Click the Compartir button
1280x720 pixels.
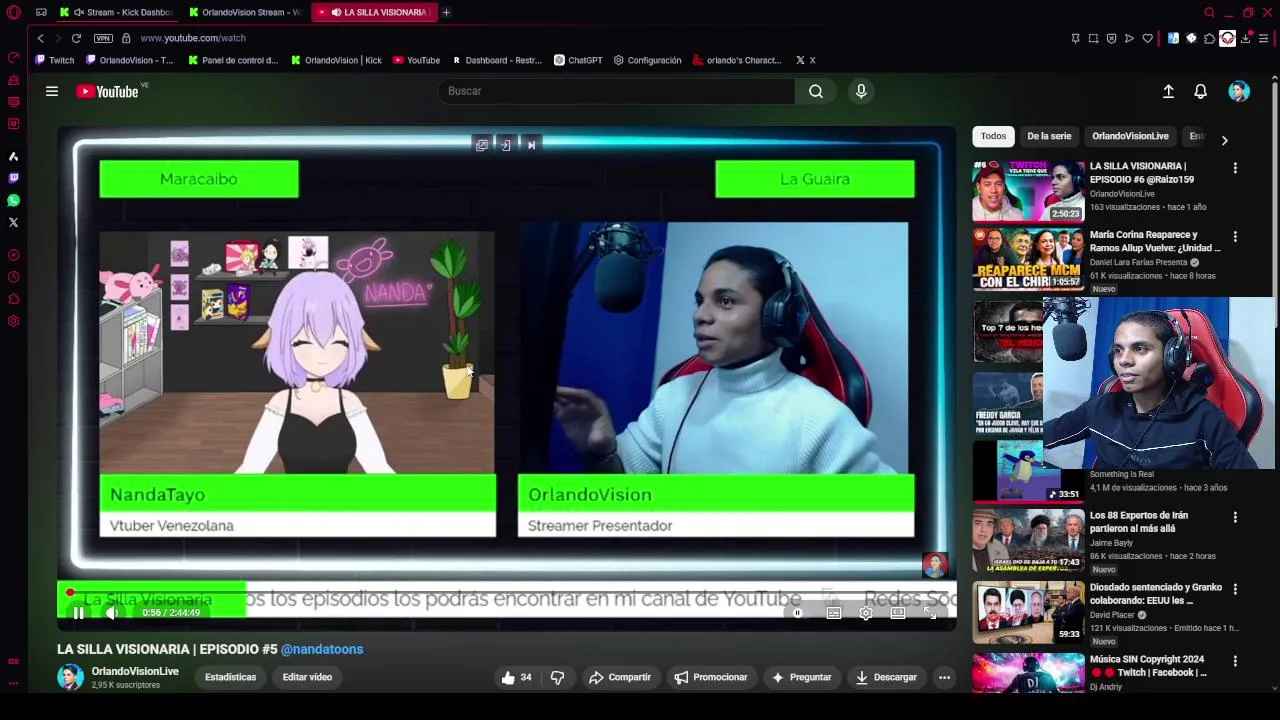(x=619, y=677)
